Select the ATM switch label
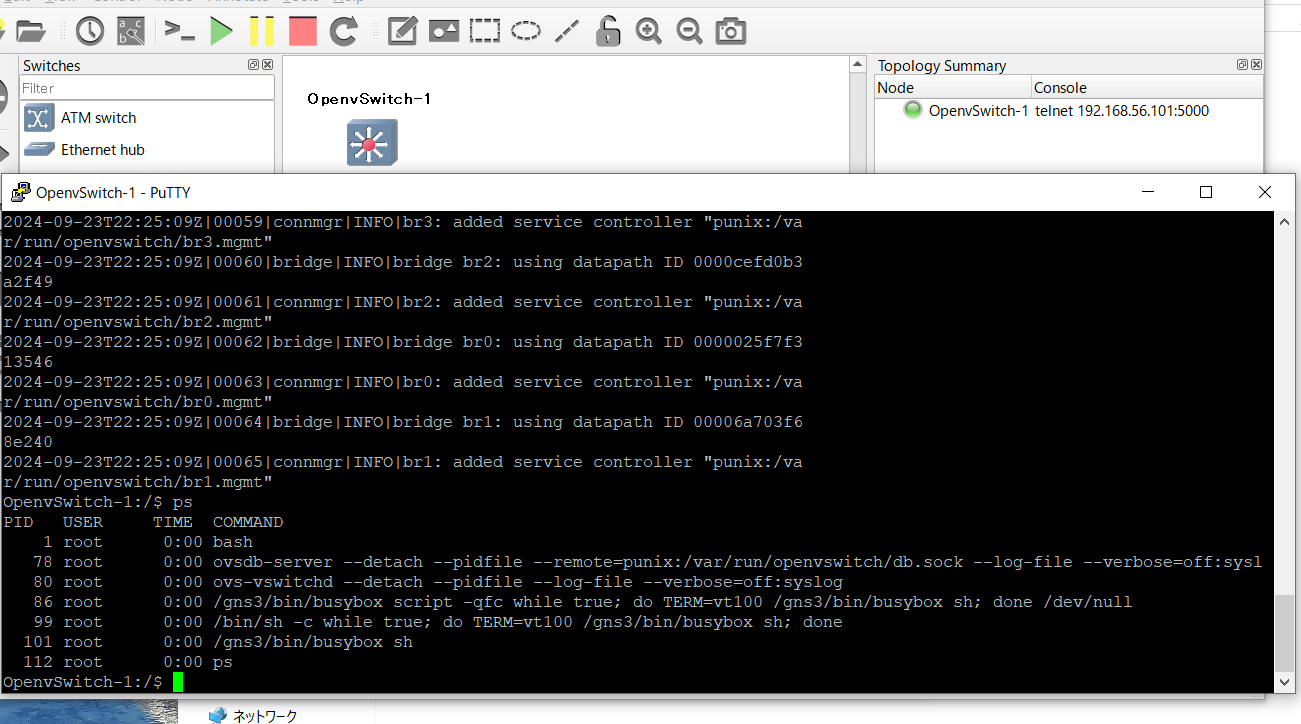Viewport: 1301px width, 724px height. [98, 118]
